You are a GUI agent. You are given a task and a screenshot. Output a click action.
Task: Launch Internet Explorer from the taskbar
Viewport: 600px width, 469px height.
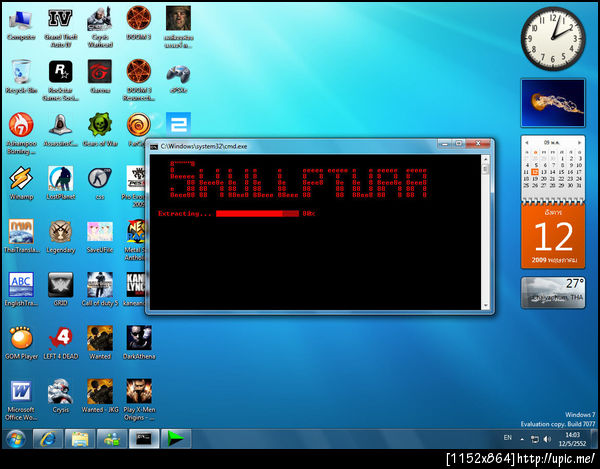click(48, 439)
